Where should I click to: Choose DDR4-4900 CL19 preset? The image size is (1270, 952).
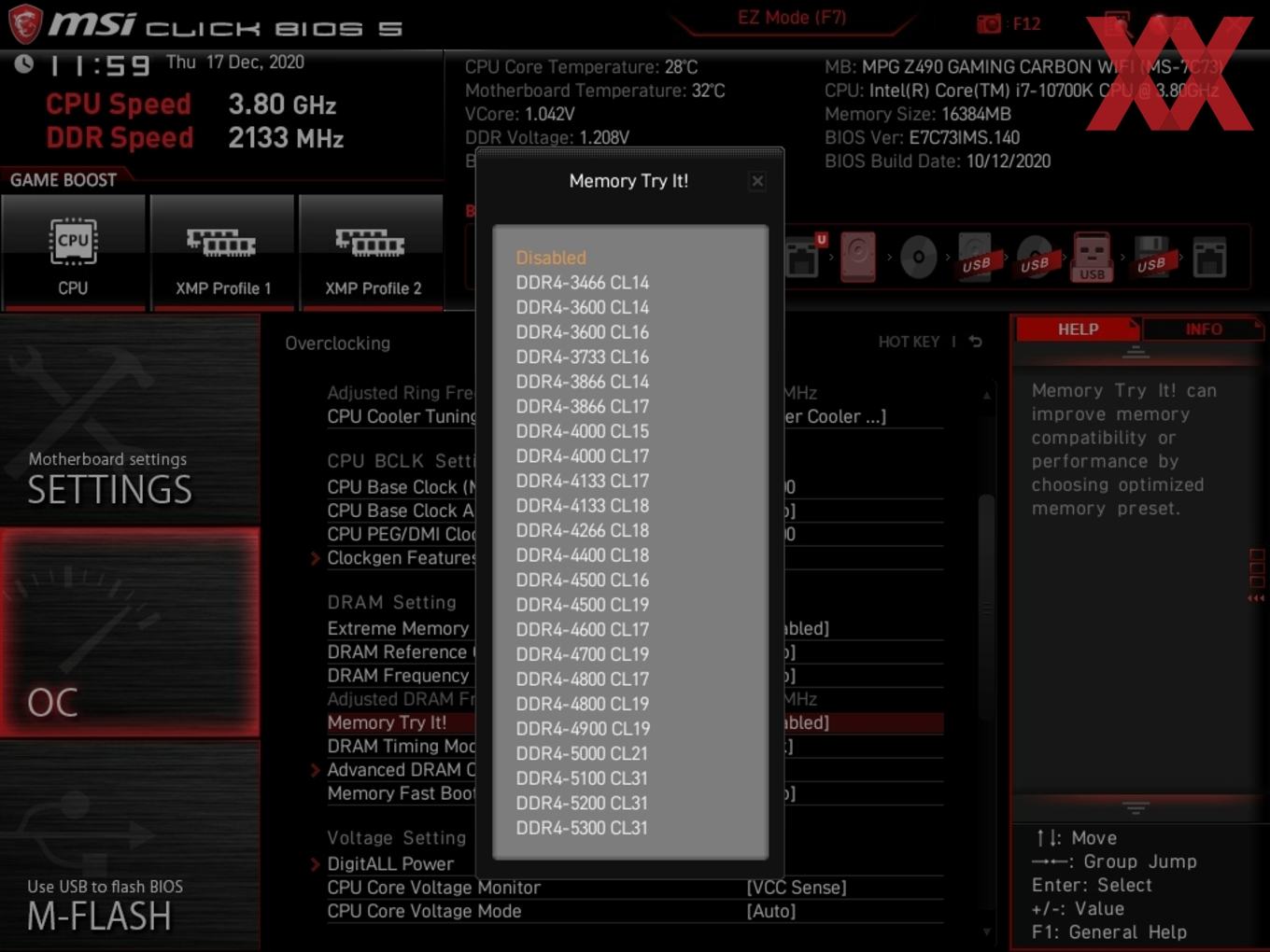583,728
